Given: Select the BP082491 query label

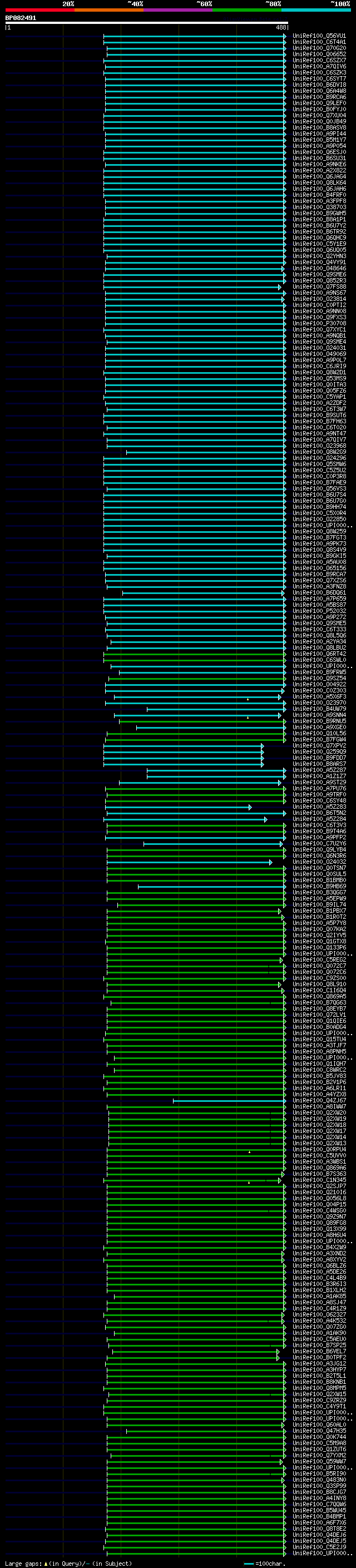Looking at the screenshot, I should click(x=21, y=18).
